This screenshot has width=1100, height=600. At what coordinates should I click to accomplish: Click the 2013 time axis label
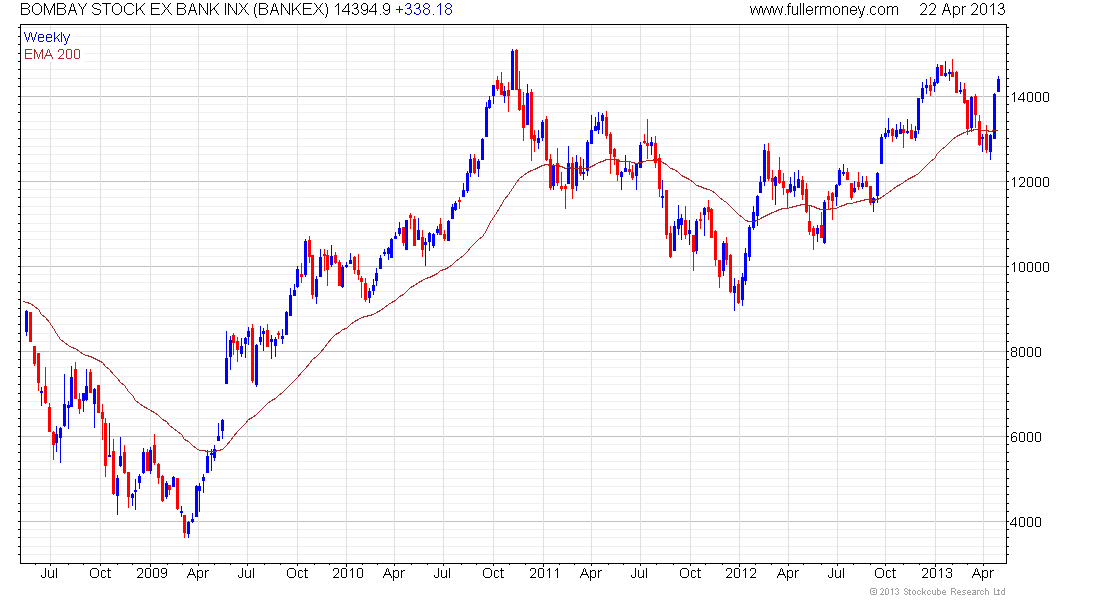click(937, 573)
